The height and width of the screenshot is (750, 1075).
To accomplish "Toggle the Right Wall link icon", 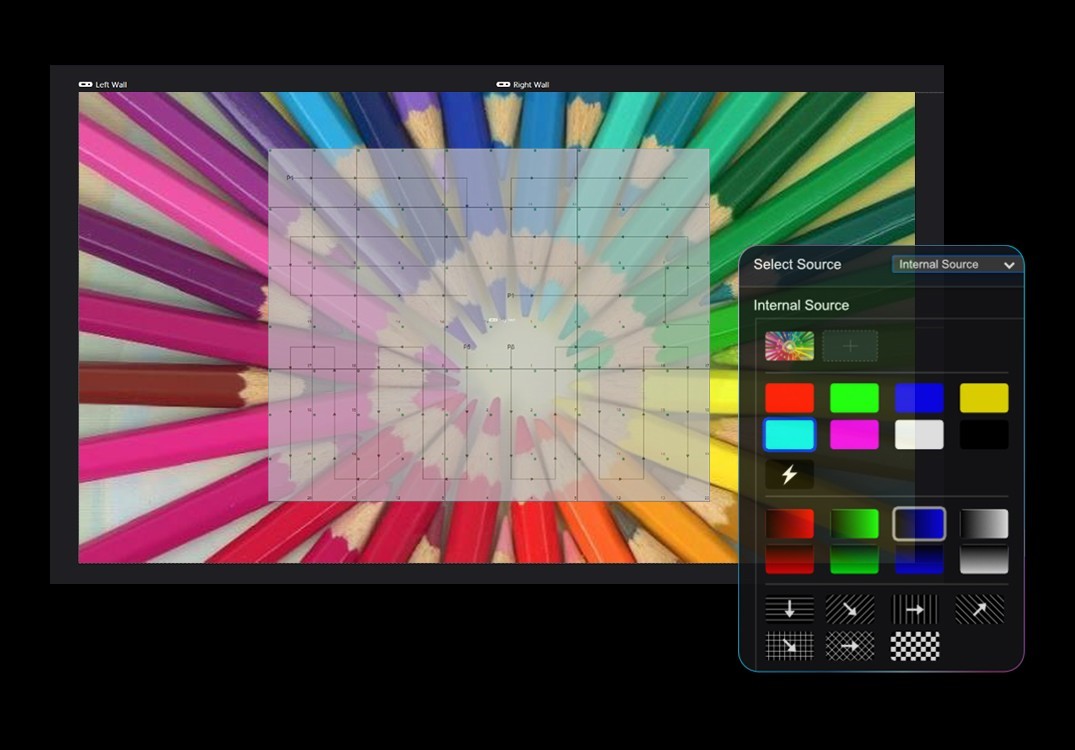I will pos(503,85).
